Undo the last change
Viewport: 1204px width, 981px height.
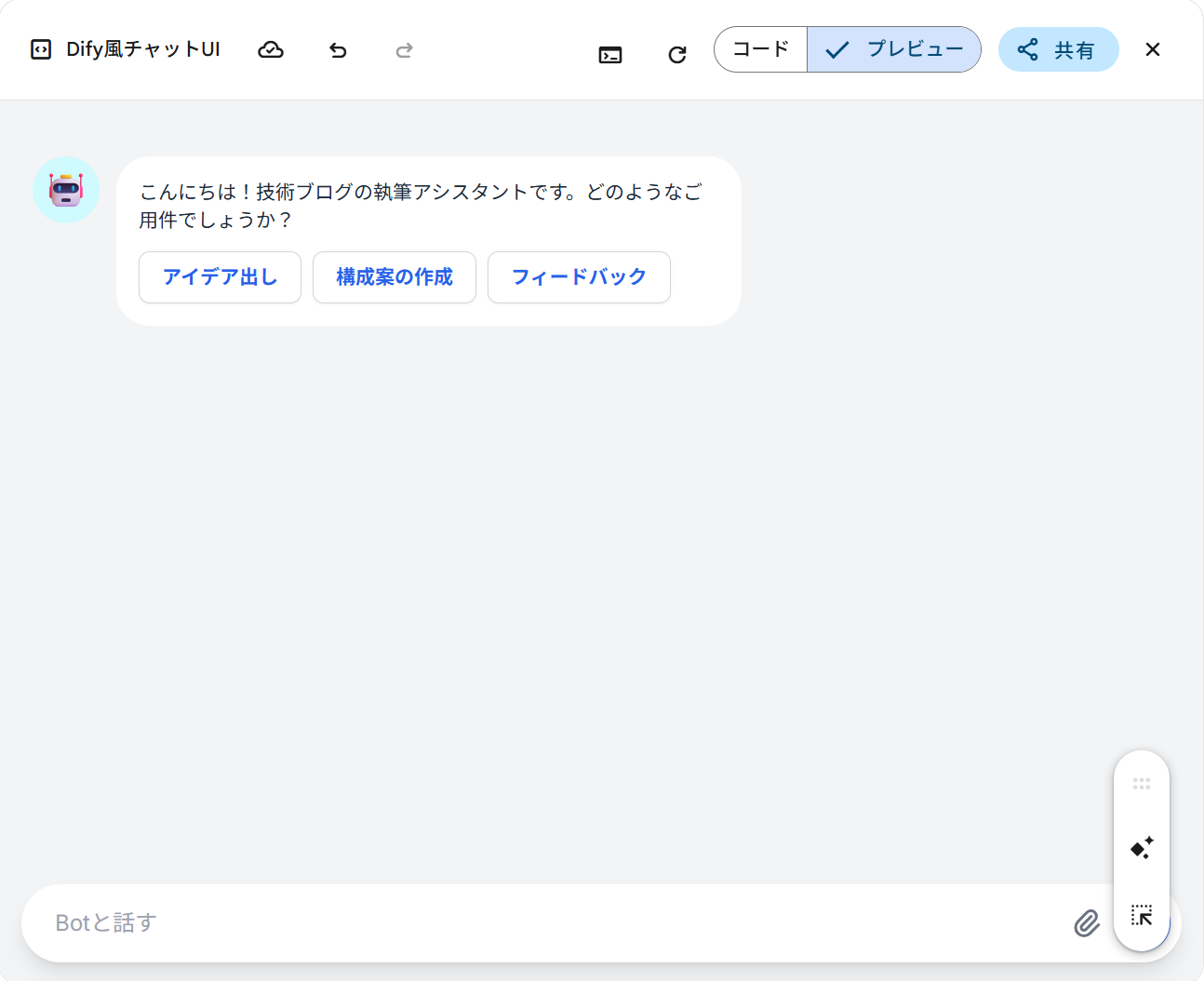(338, 50)
